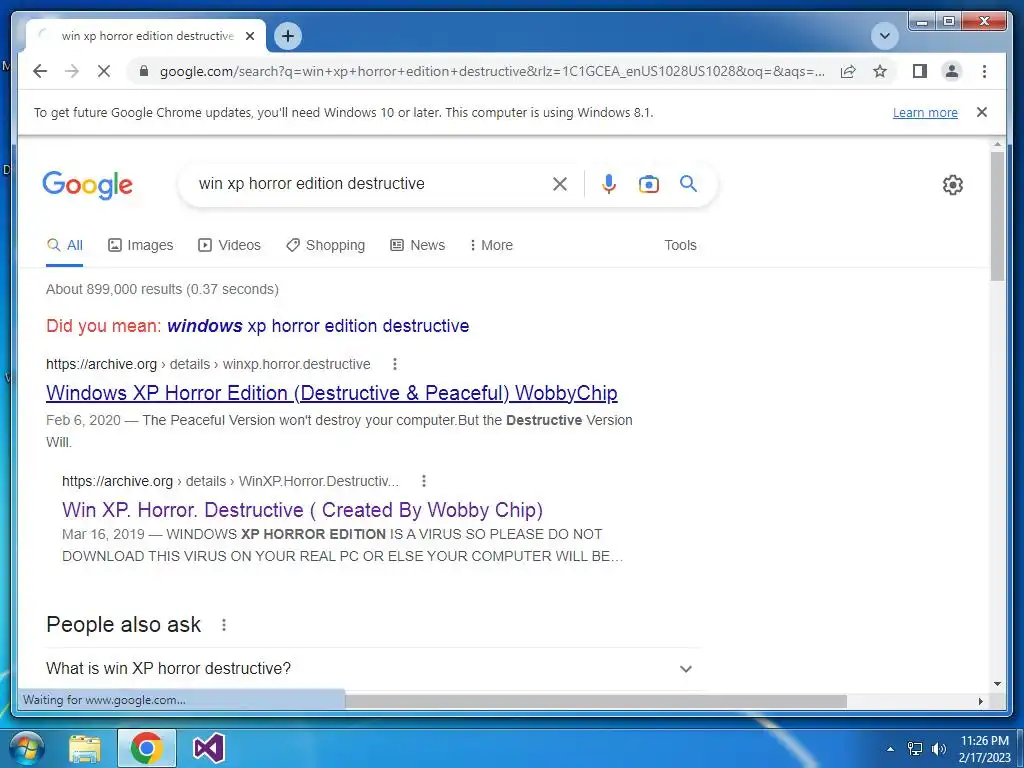Screen dimensions: 1024x768
Task: Open the More search categories menu
Action: 491,246
